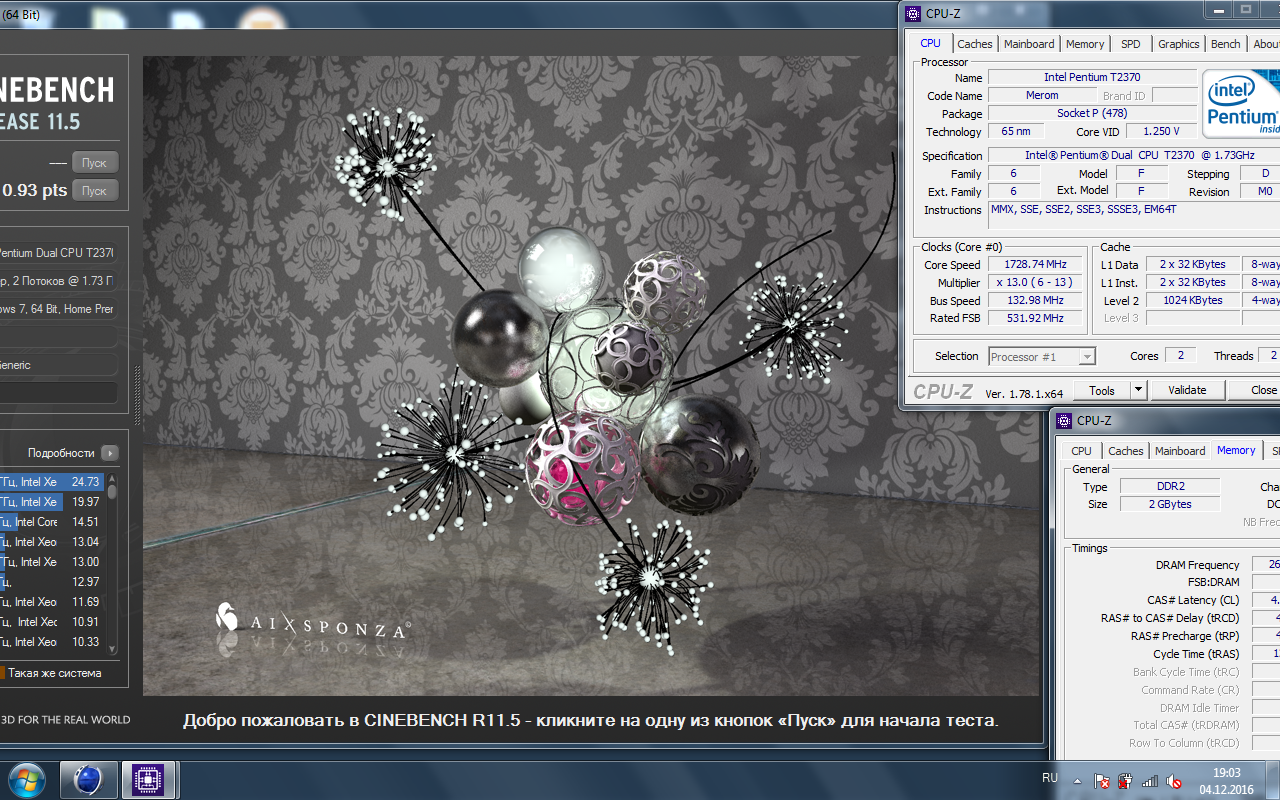Click the memory Type value DDR2
The width and height of the screenshot is (1280, 800).
(x=1169, y=486)
